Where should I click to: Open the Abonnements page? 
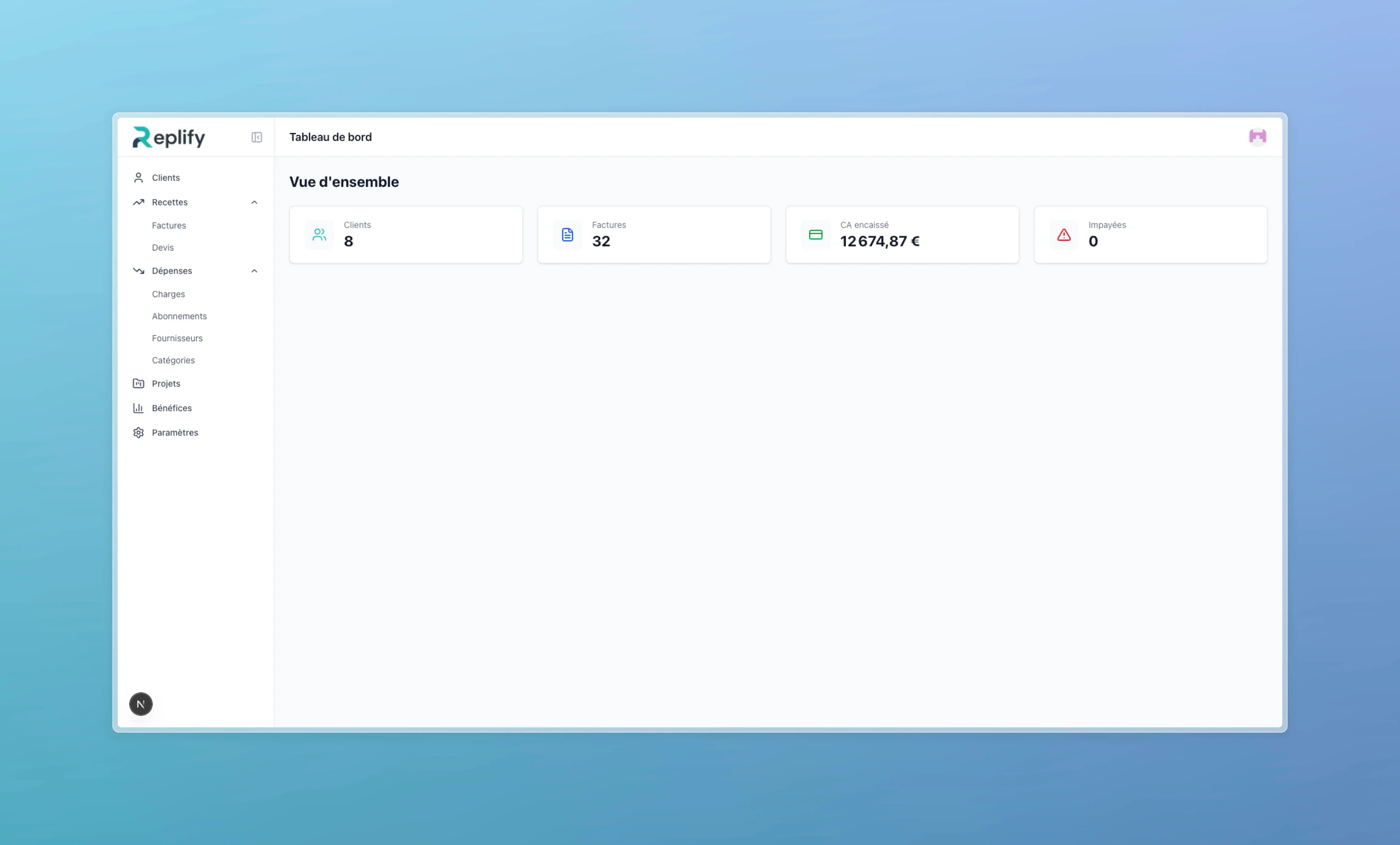179,316
